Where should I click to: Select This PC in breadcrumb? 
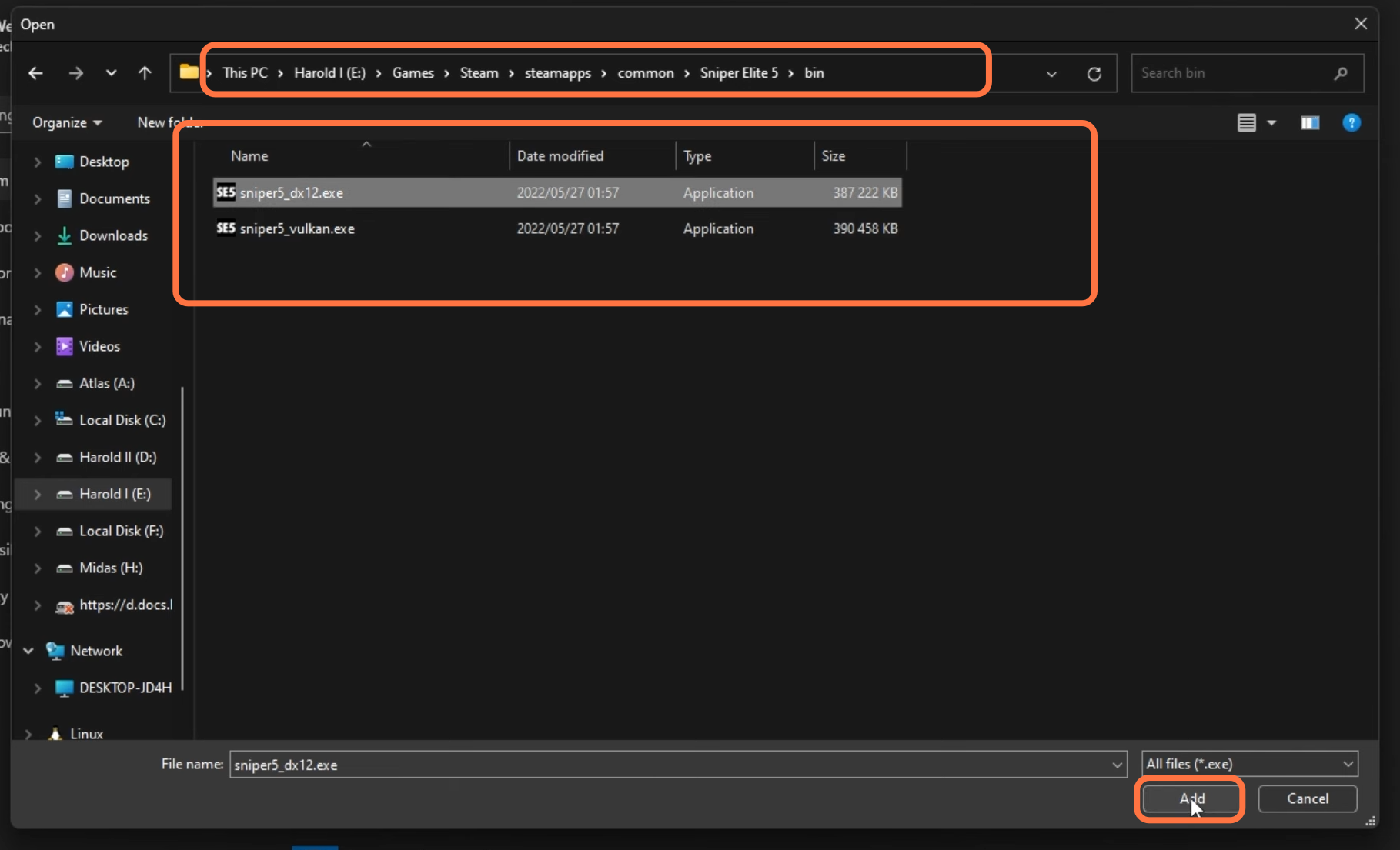(x=245, y=73)
